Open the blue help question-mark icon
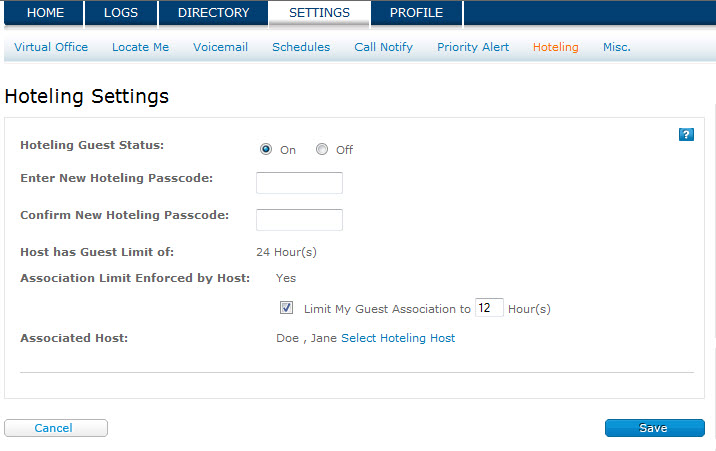Viewport: 716px width, 451px height. (x=686, y=135)
